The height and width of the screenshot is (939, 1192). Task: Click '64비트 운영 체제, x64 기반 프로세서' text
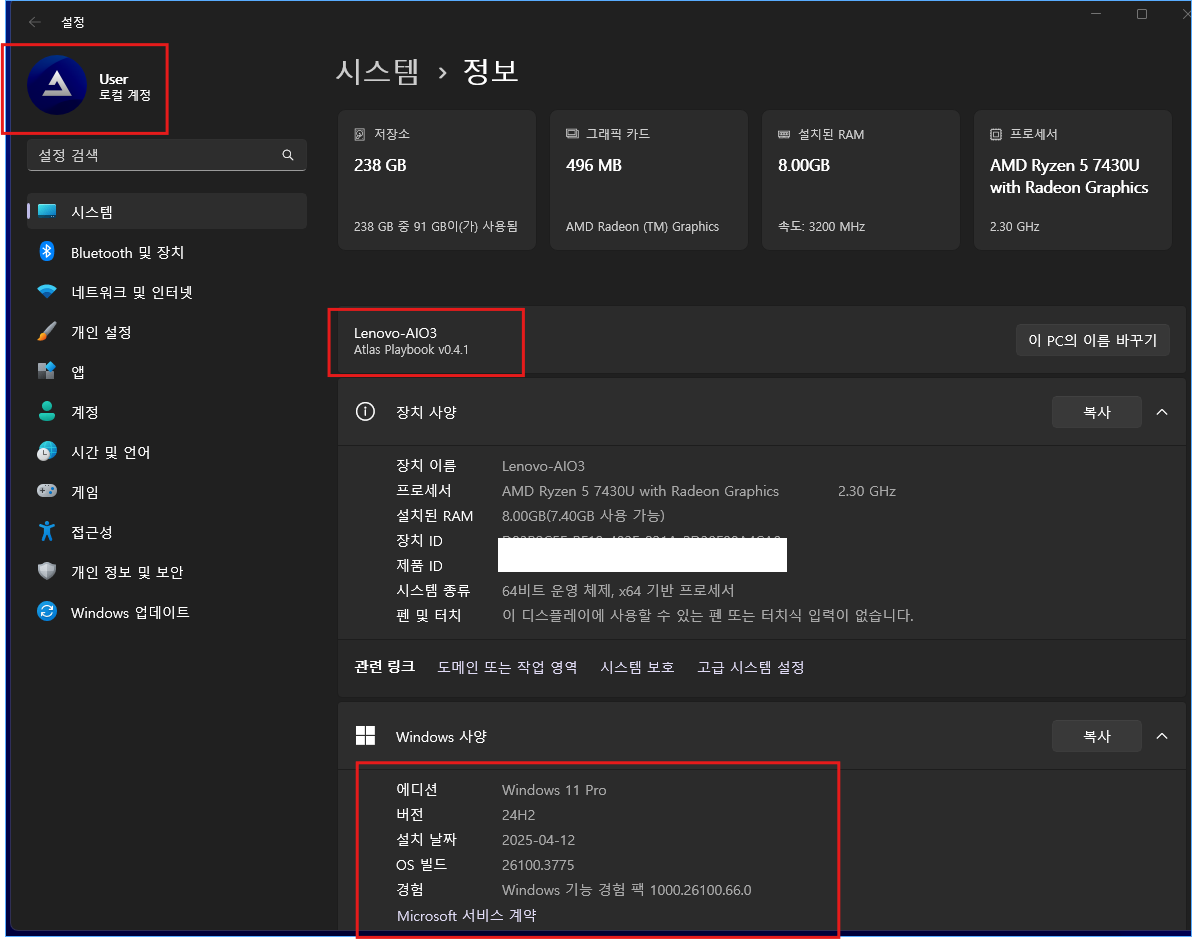(618, 591)
